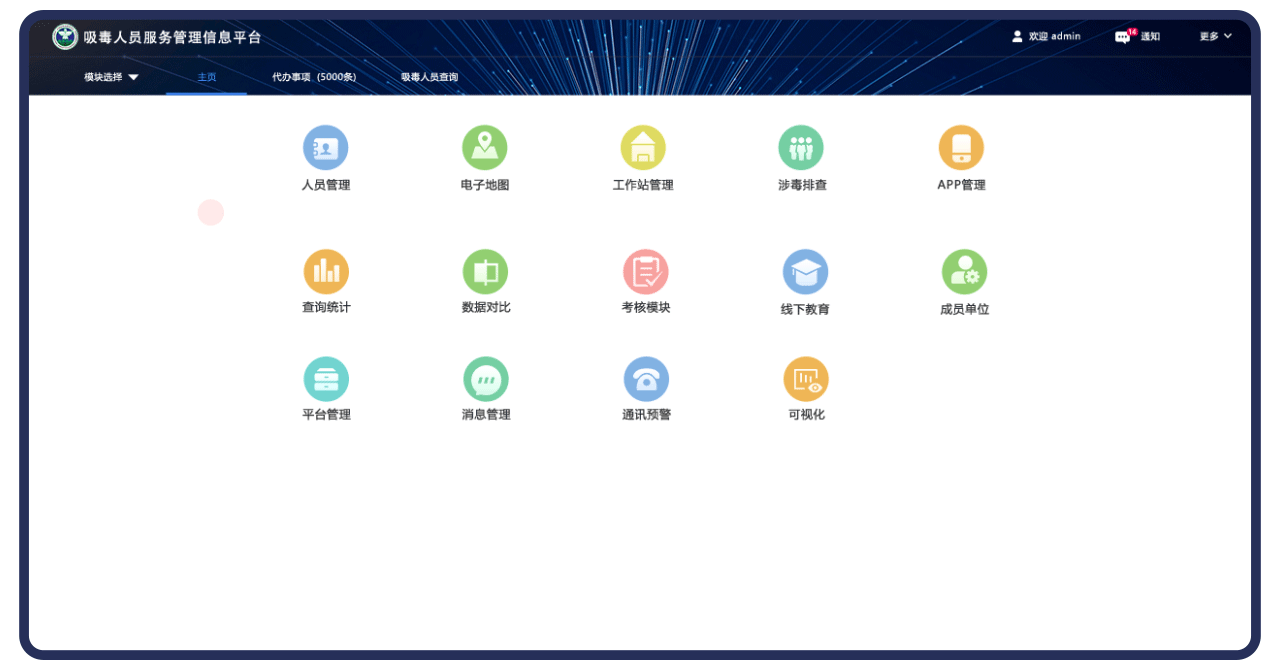
Task: Click the 成员单位 label text
Action: point(964,309)
